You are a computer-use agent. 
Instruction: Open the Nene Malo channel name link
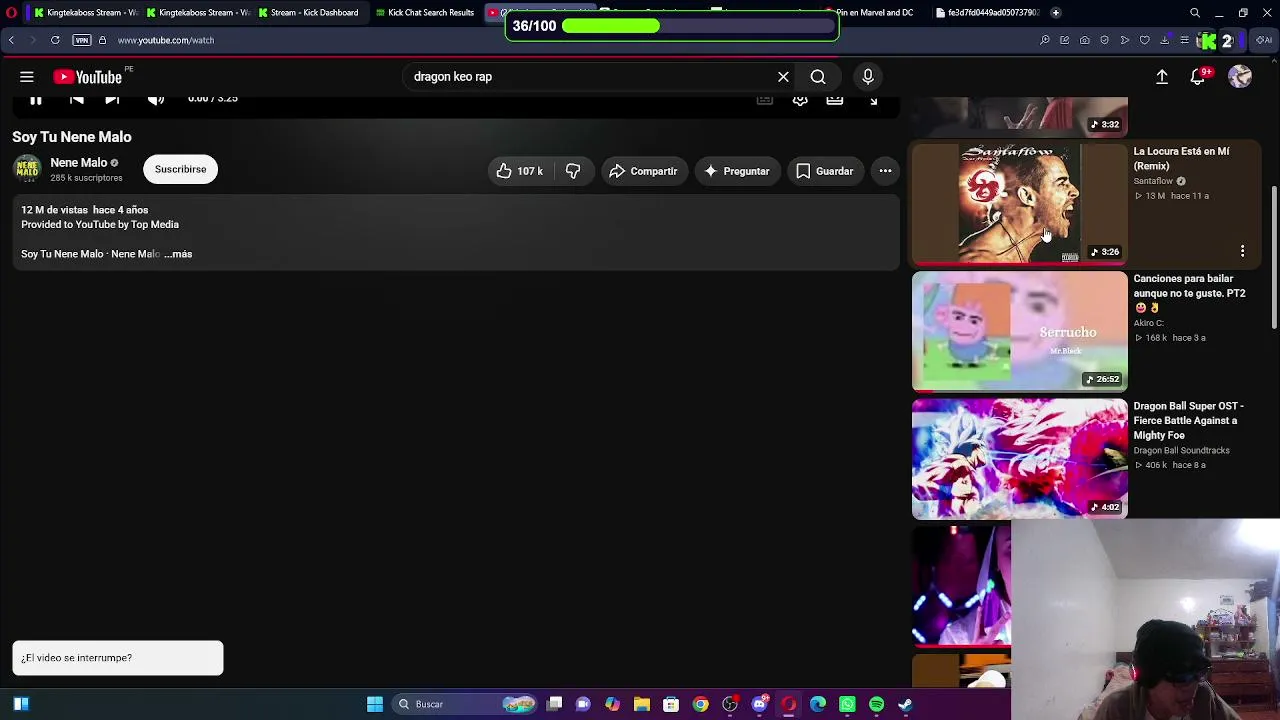[78, 163]
